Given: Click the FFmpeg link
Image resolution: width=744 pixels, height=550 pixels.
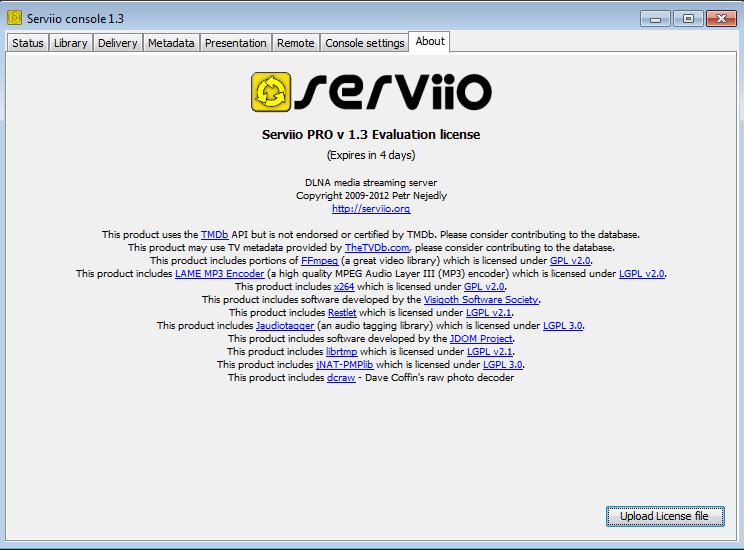Looking at the screenshot, I should (319, 261).
